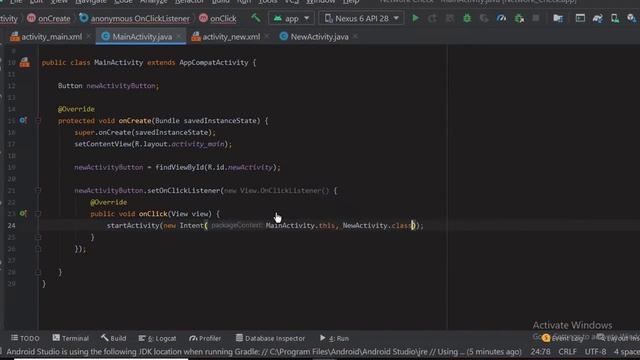Close the activity_new.xml tab
640x360 pixels.
click(x=267, y=37)
